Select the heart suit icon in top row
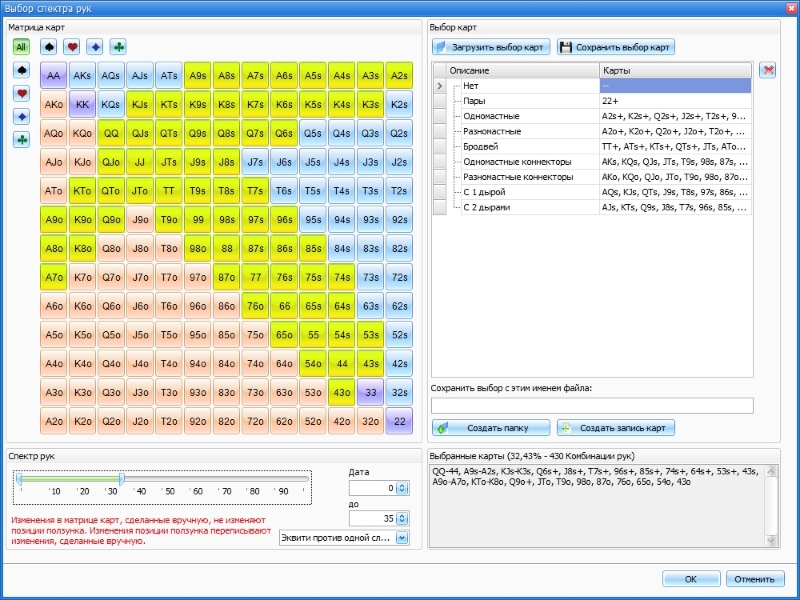Viewport: 800px width, 600px height. click(x=72, y=47)
